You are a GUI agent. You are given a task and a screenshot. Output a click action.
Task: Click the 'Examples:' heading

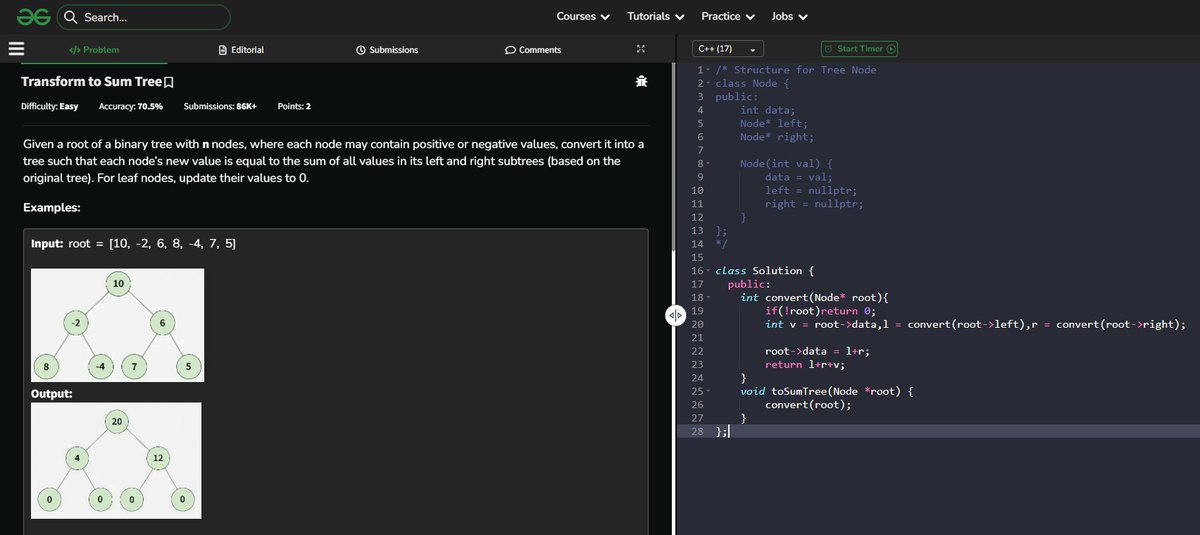[52, 207]
